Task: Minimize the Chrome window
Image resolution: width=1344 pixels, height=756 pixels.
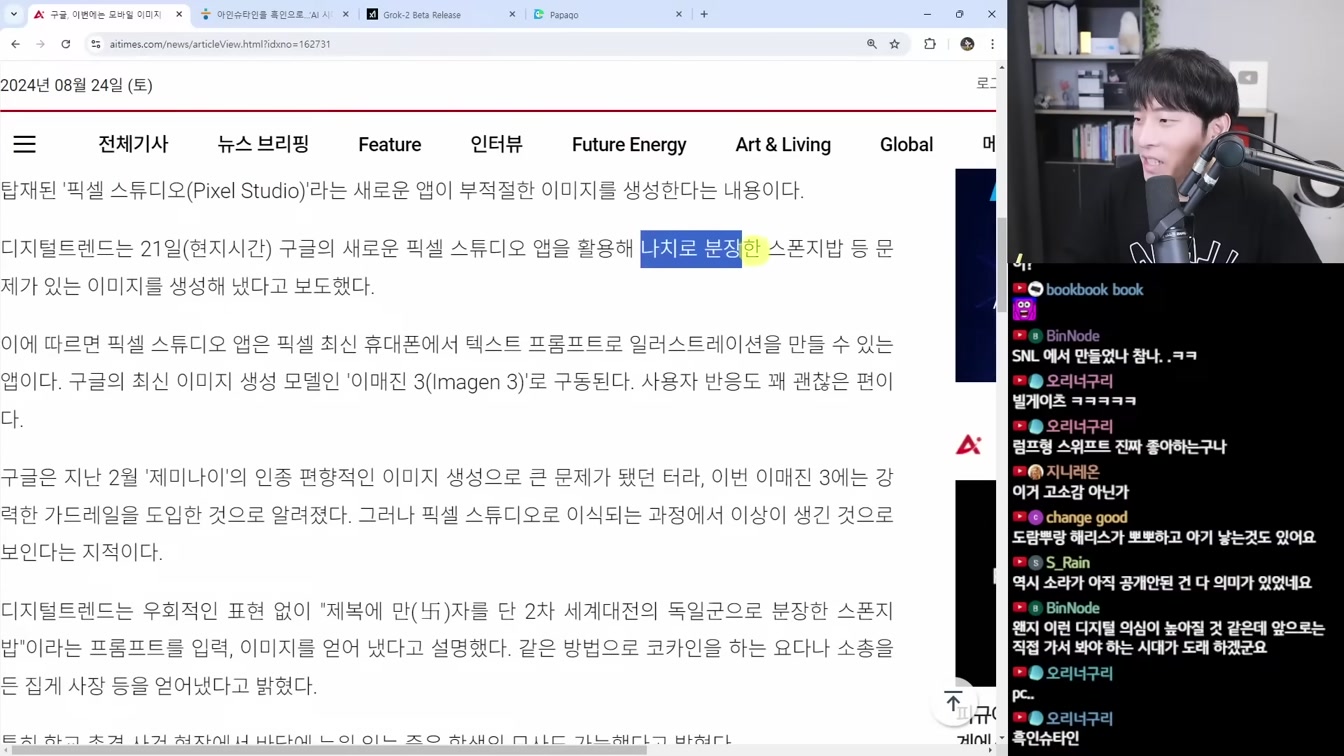Action: pos(927,14)
